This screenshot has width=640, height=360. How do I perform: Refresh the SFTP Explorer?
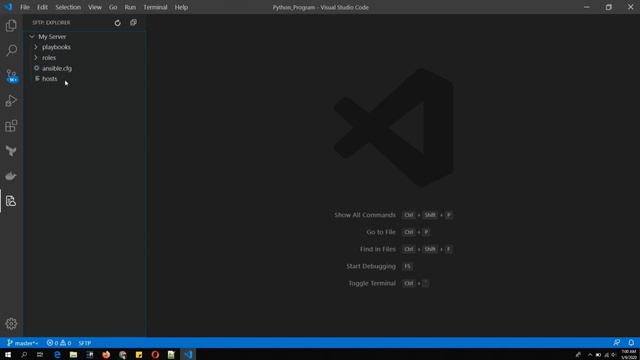pos(118,23)
